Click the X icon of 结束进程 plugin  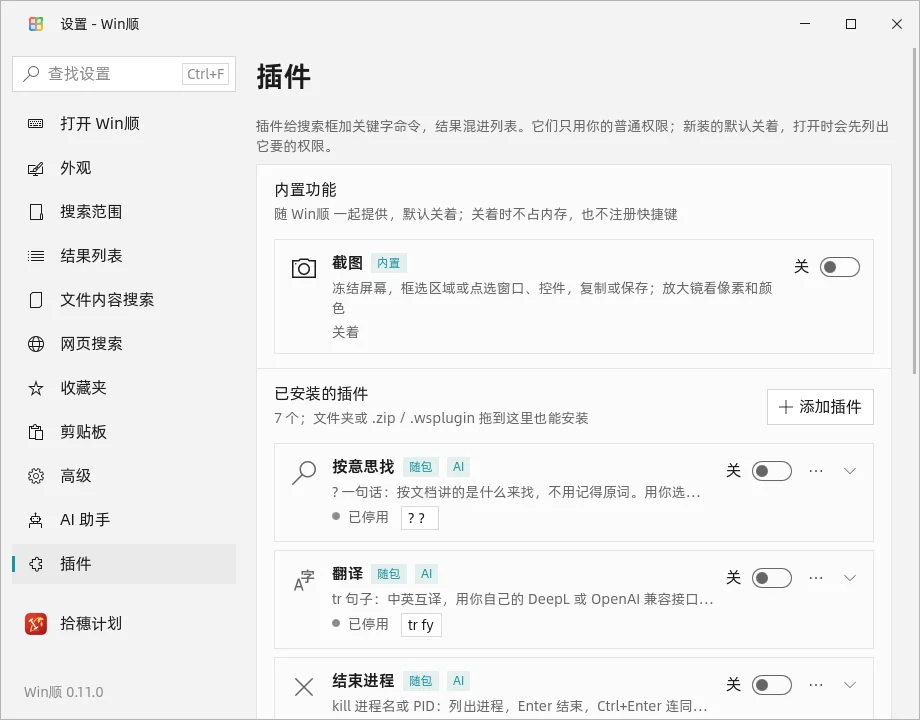(x=304, y=687)
